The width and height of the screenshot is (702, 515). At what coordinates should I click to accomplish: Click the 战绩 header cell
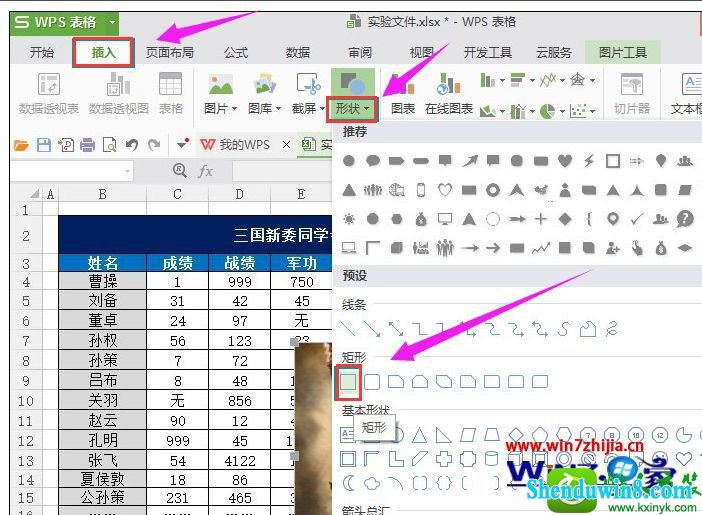(x=240, y=263)
